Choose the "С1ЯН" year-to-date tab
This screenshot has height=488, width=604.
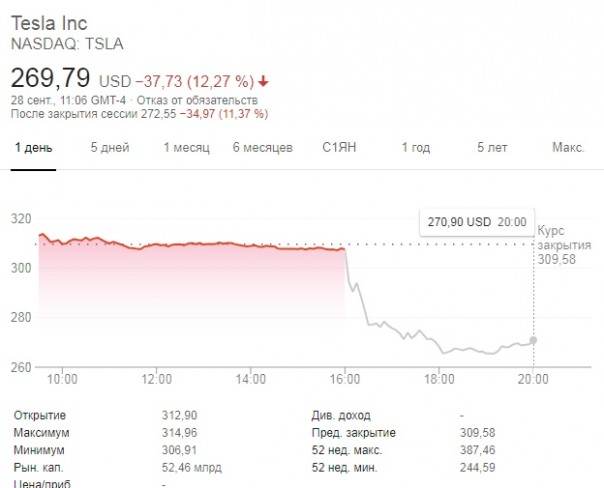pos(339,148)
